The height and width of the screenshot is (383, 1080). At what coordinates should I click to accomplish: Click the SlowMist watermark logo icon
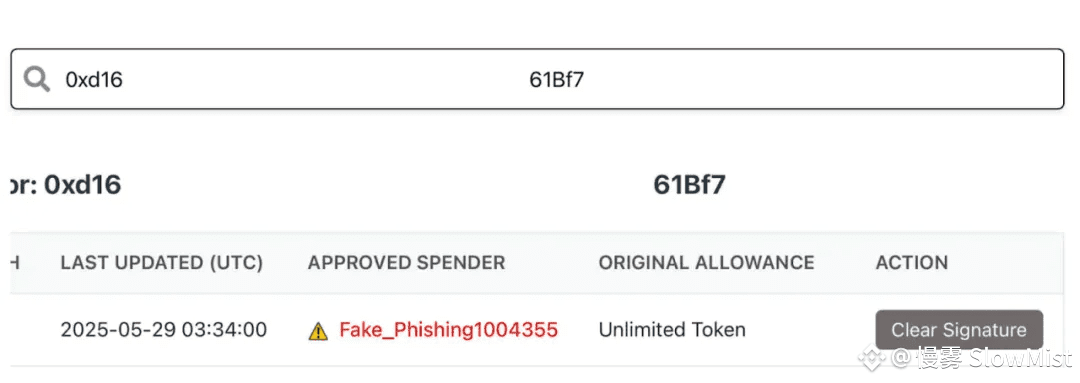[x=872, y=358]
